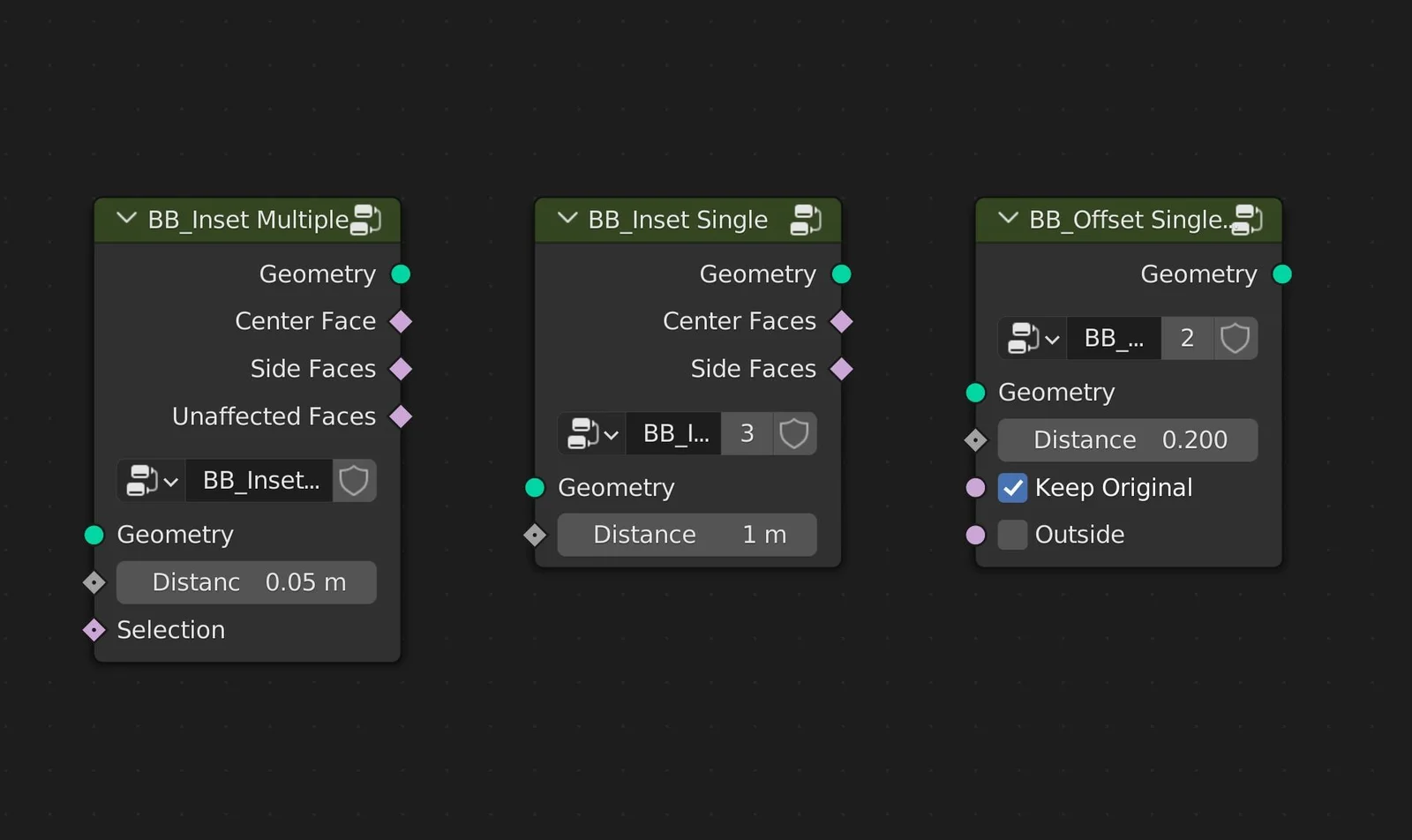The height and width of the screenshot is (840, 1412).
Task: Collapse the BB_Inset Multiple node
Action: click(x=125, y=220)
